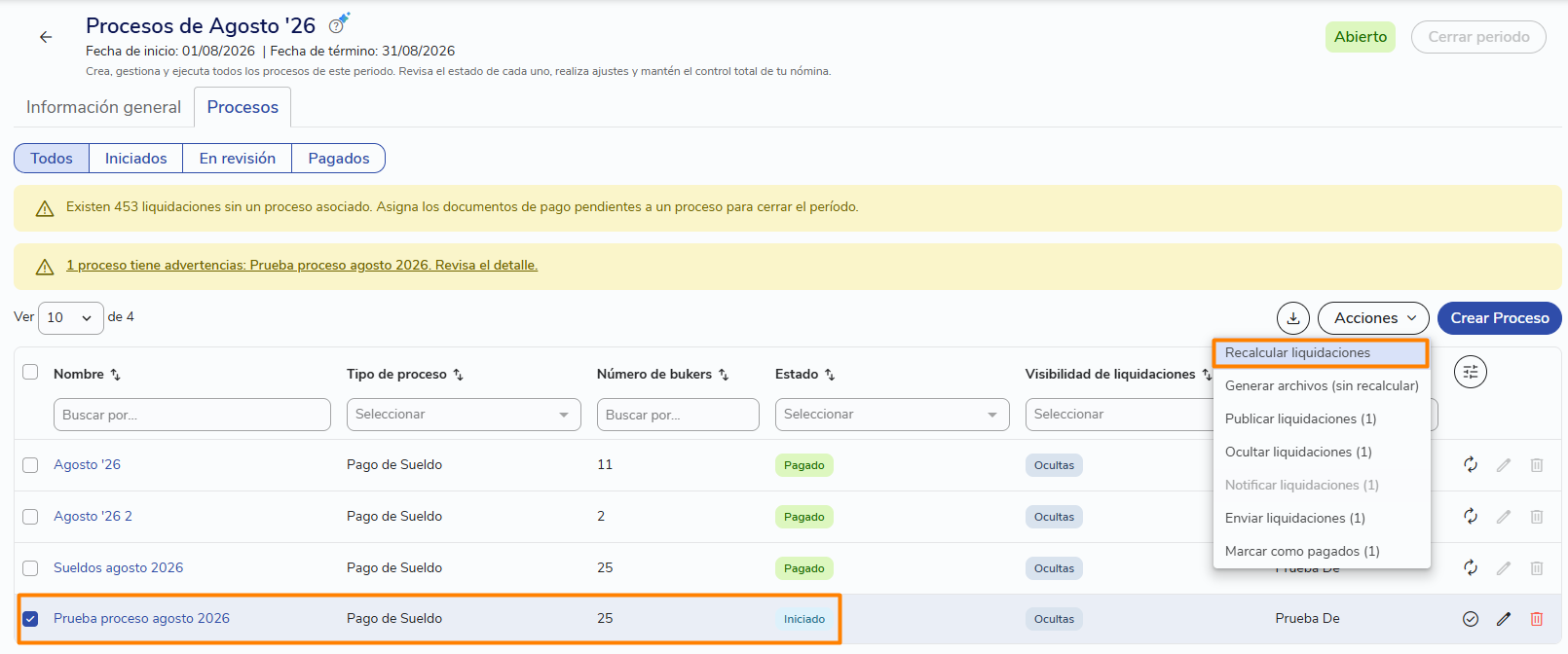The image size is (1568, 654).
Task: Check the Sueldos agosto 2026 row checkbox
Action: [x=30, y=568]
